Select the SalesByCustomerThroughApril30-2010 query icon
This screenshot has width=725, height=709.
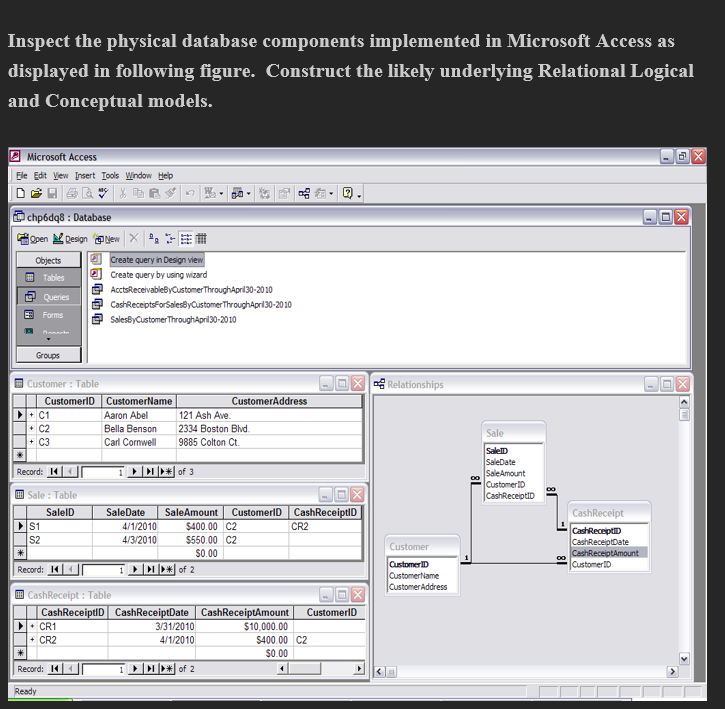(97, 319)
